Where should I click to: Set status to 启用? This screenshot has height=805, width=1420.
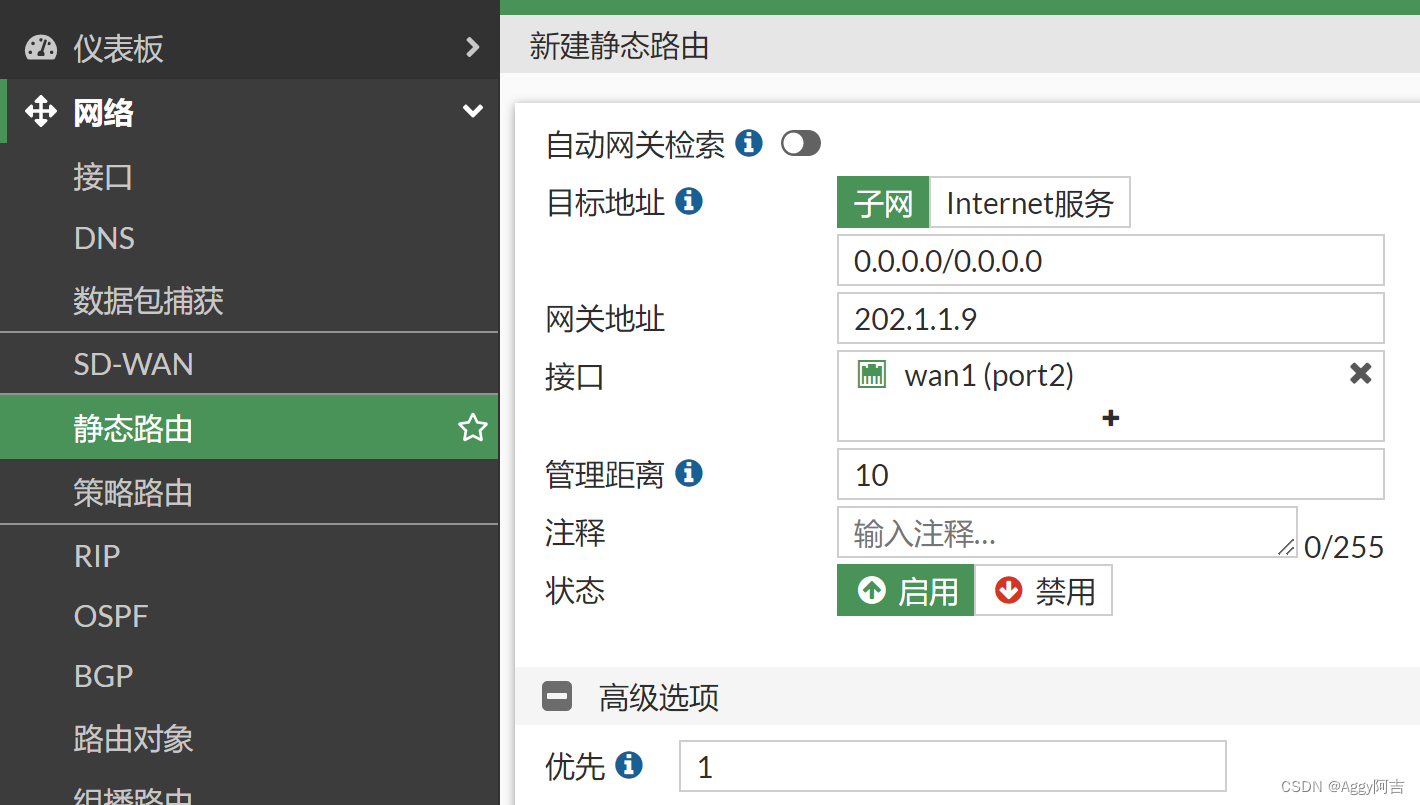point(905,590)
